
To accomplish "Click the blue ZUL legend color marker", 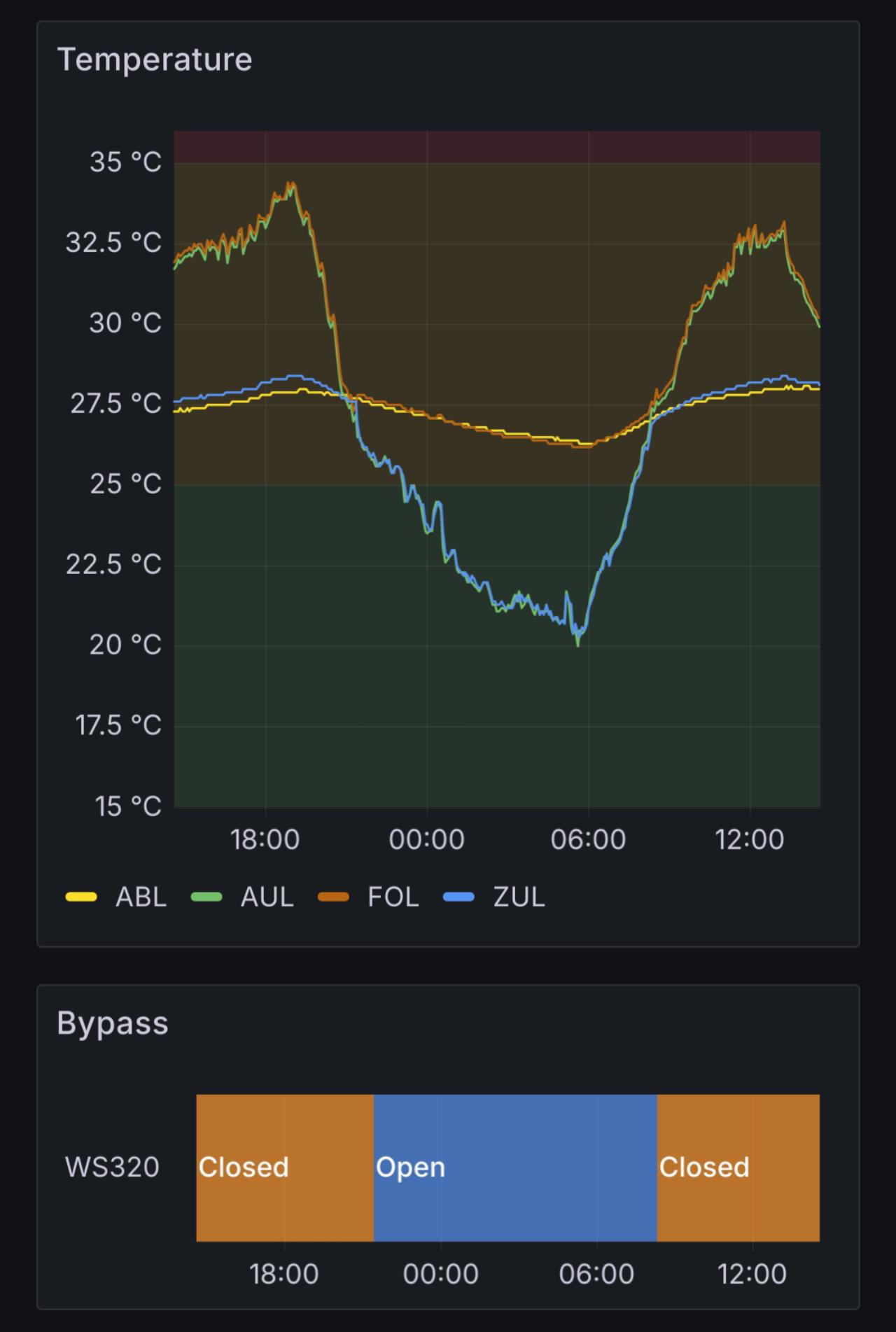I will click(x=459, y=897).
